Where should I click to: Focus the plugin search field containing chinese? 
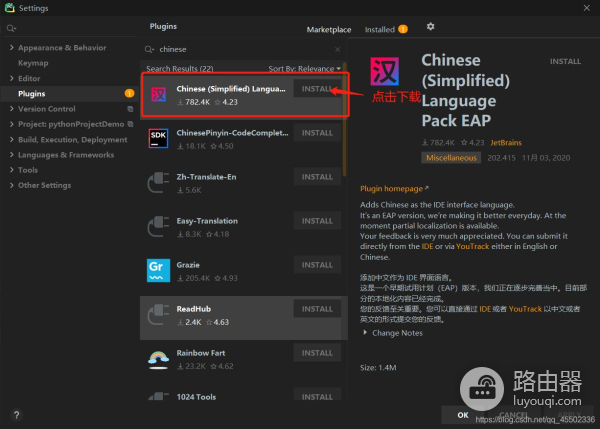click(245, 49)
